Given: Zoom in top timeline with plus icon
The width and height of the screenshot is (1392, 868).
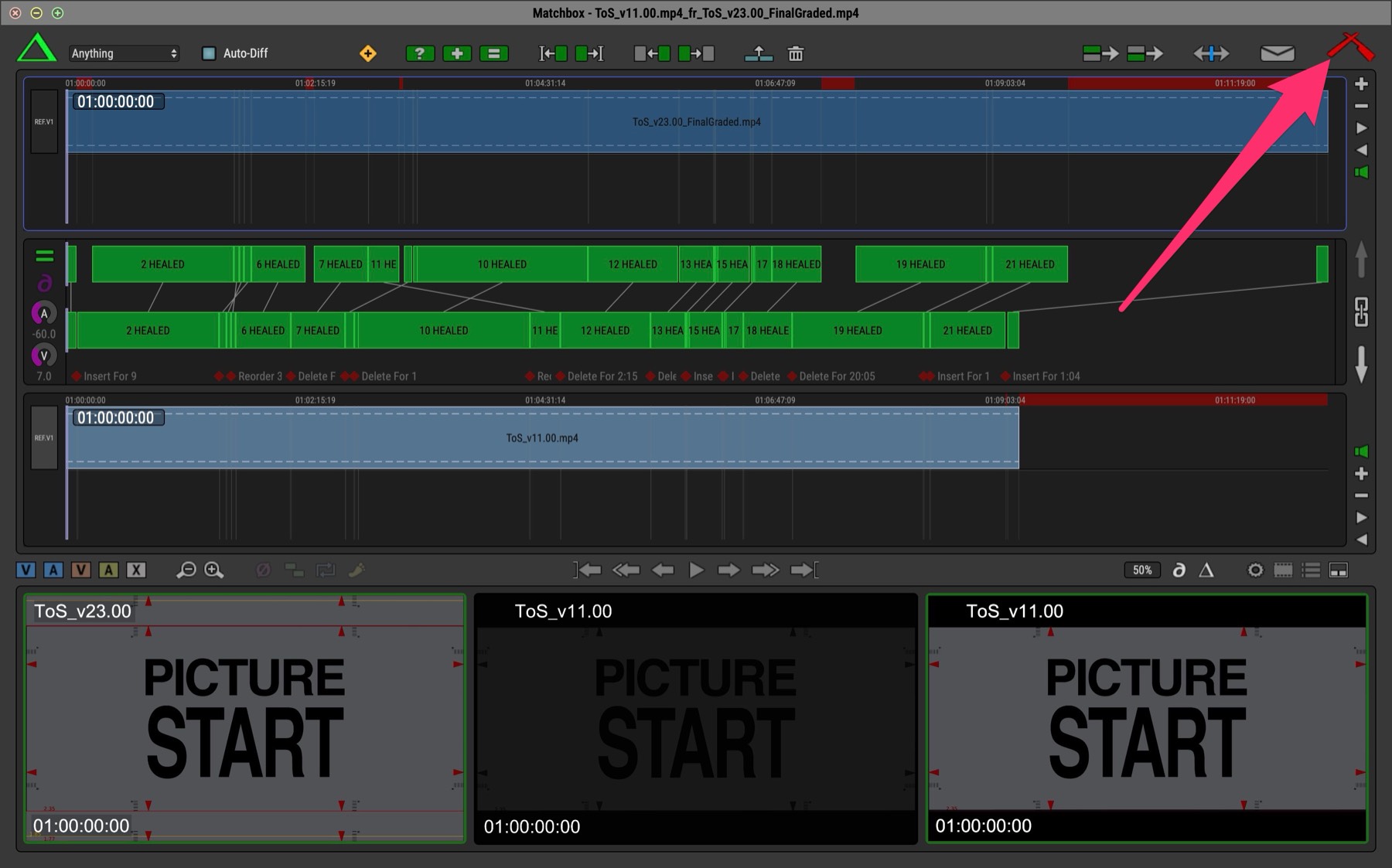Looking at the screenshot, I should tap(1362, 83).
